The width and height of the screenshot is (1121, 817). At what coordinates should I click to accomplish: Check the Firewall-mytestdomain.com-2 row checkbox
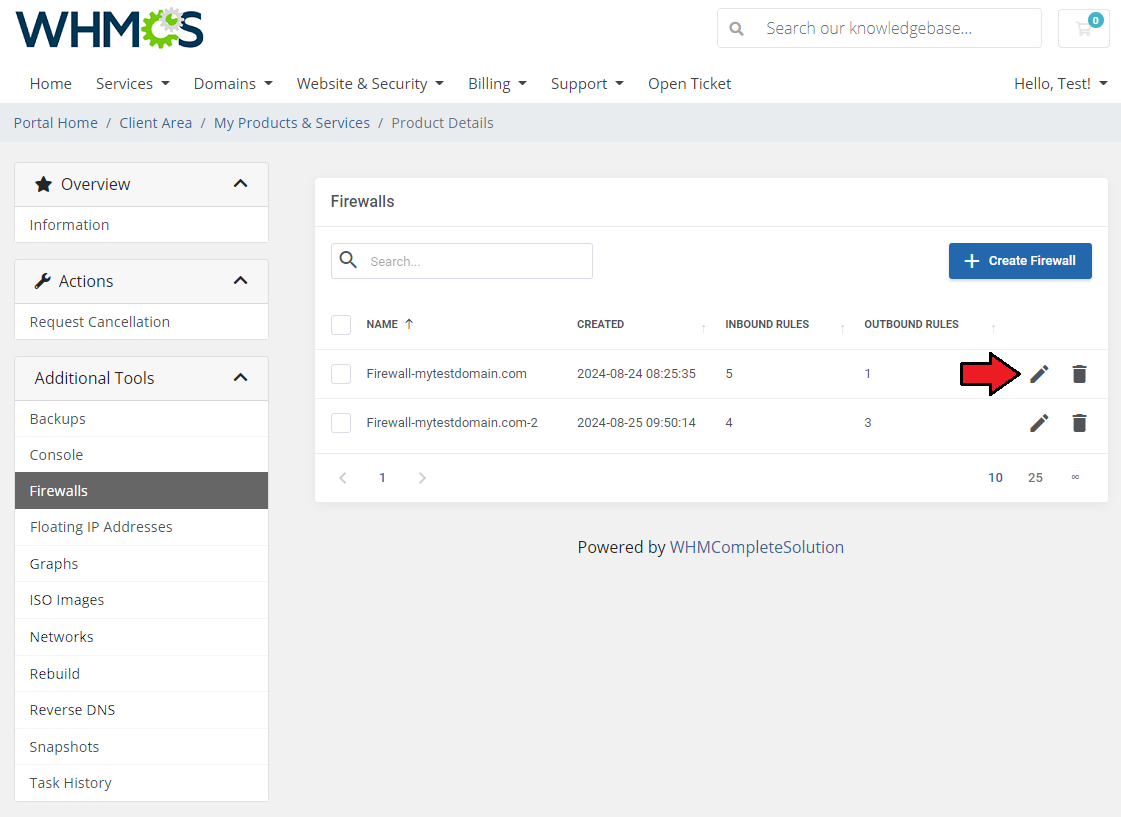(341, 423)
